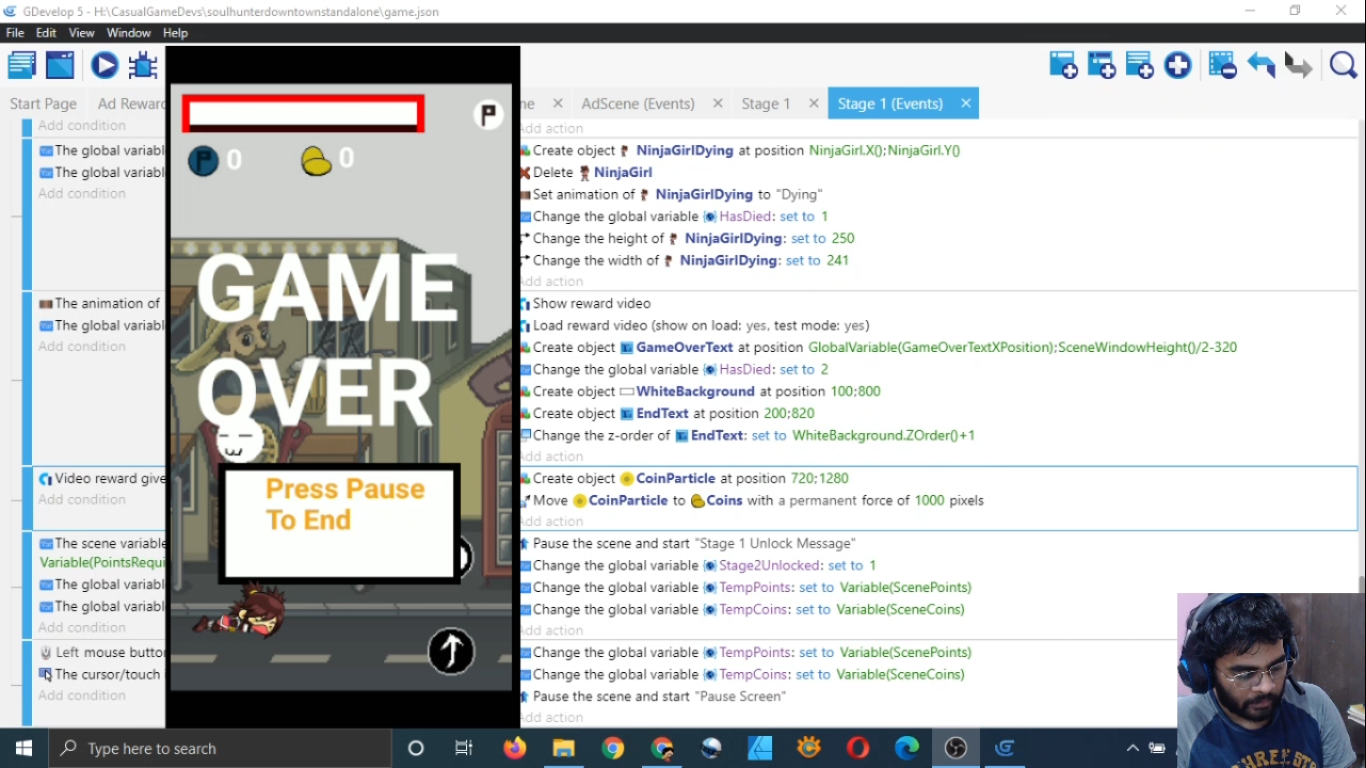Open the Window menu
The height and width of the screenshot is (768, 1366).
[x=129, y=33]
